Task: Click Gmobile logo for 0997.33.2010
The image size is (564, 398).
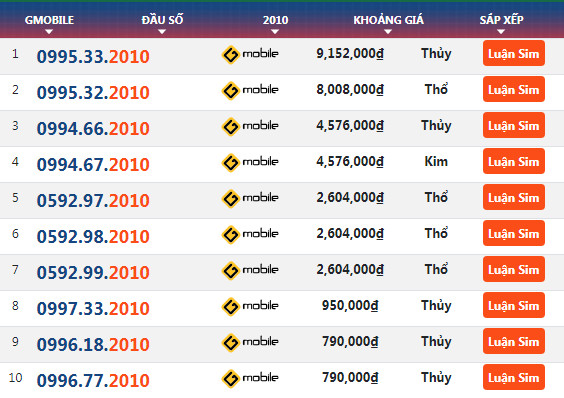Action: [x=250, y=307]
